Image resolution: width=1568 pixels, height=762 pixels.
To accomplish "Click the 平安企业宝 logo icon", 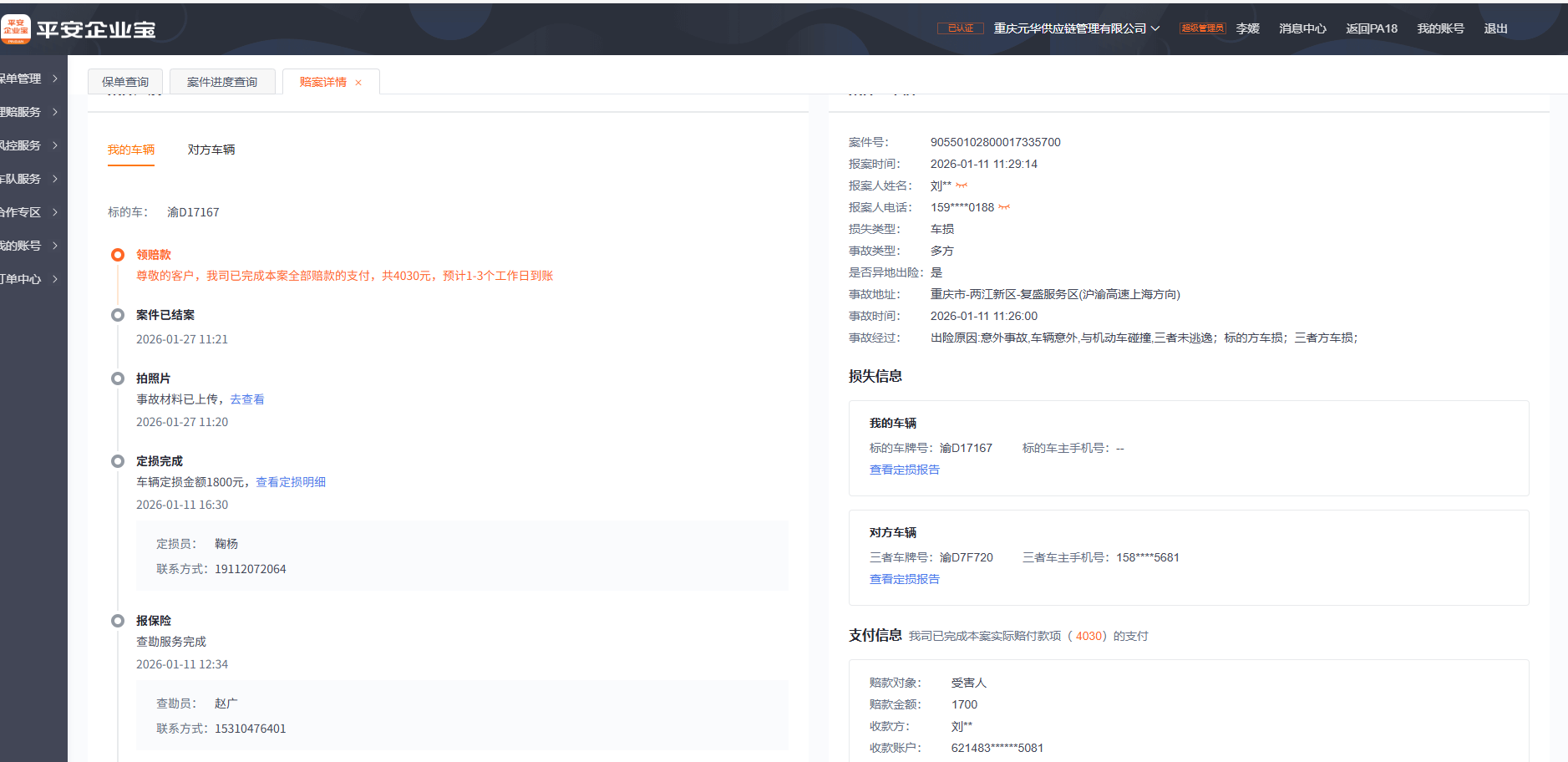I will click(x=16, y=29).
